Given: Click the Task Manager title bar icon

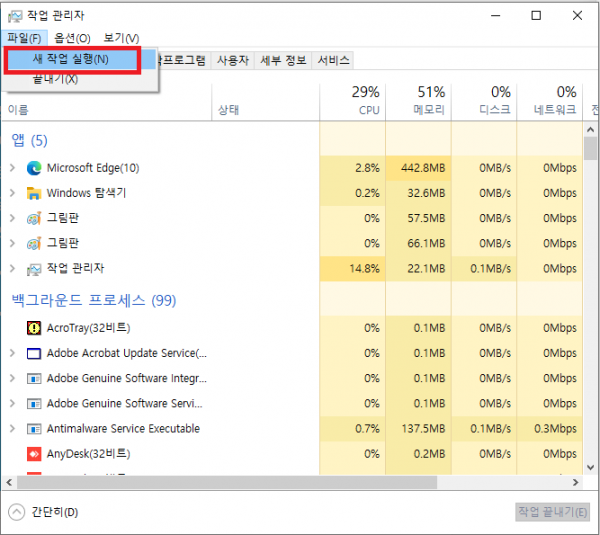Looking at the screenshot, I should pos(15,16).
